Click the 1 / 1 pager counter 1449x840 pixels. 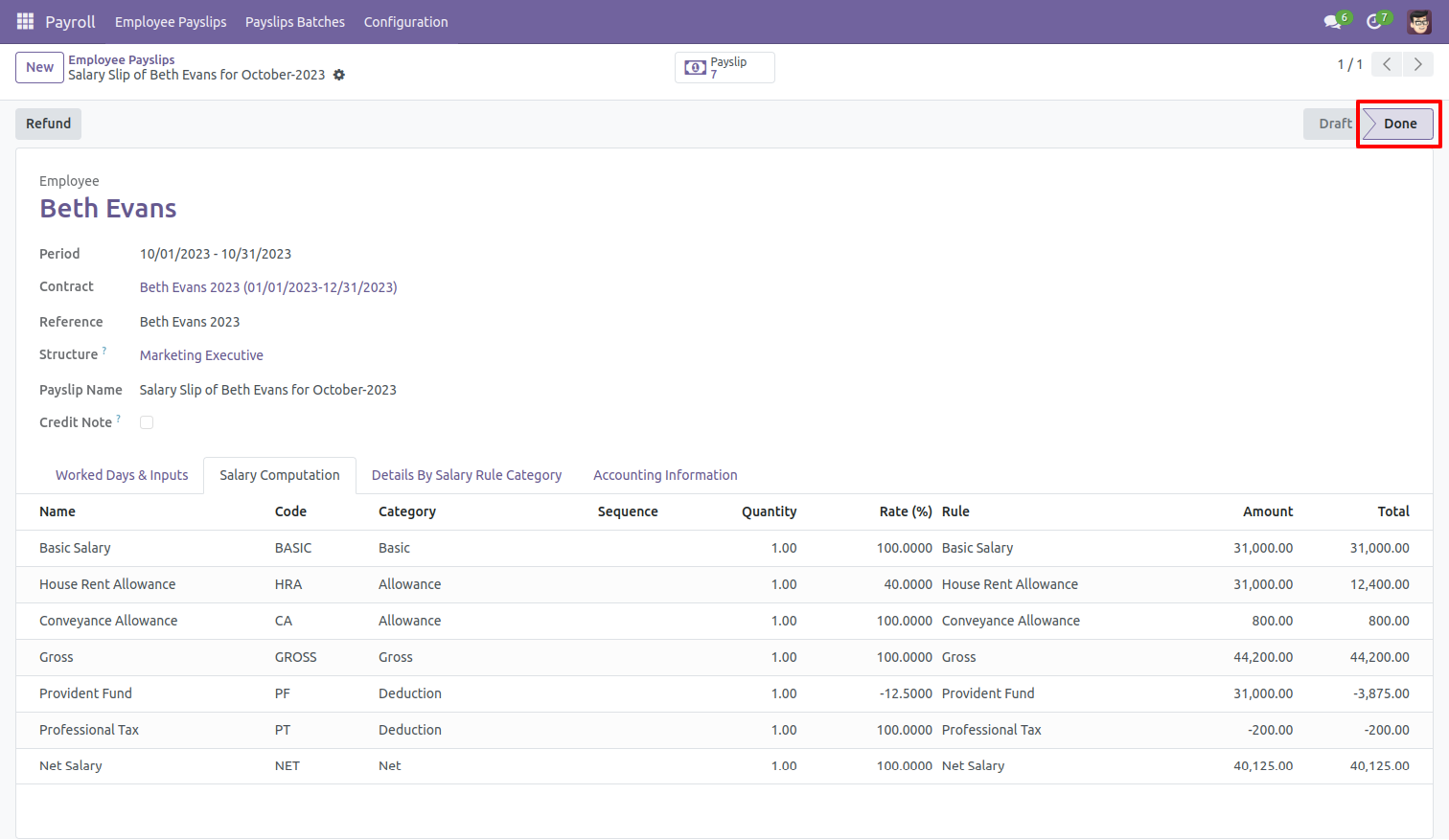(x=1349, y=64)
